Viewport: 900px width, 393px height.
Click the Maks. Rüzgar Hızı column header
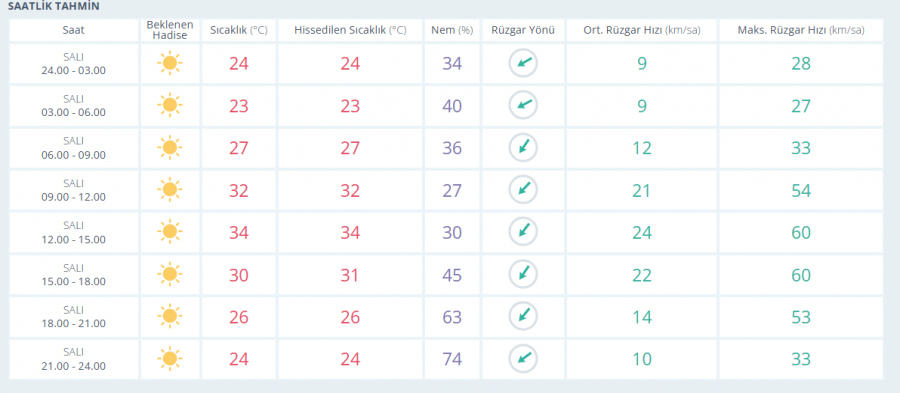(801, 30)
